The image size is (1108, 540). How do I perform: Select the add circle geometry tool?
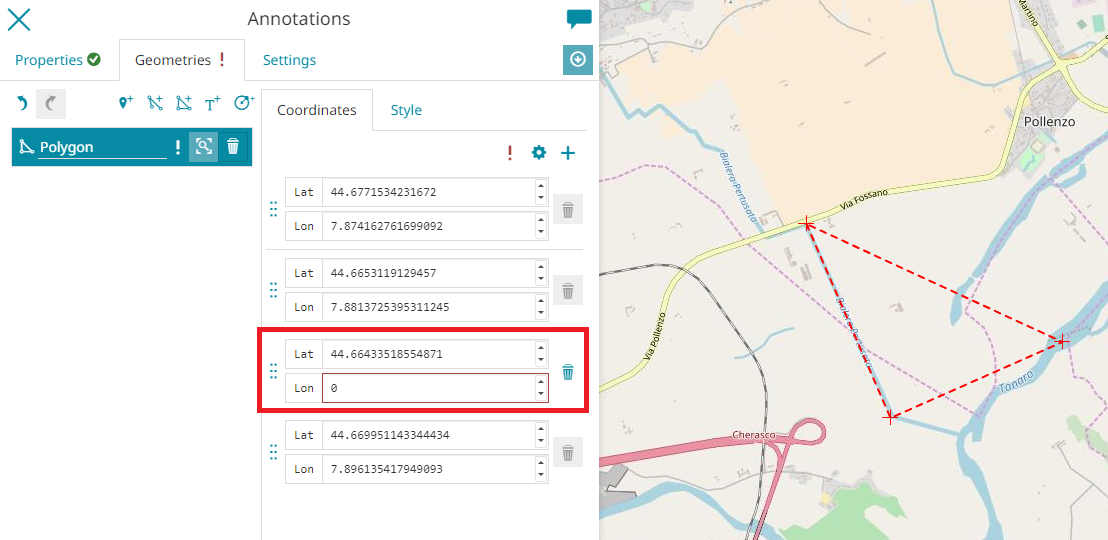click(244, 102)
